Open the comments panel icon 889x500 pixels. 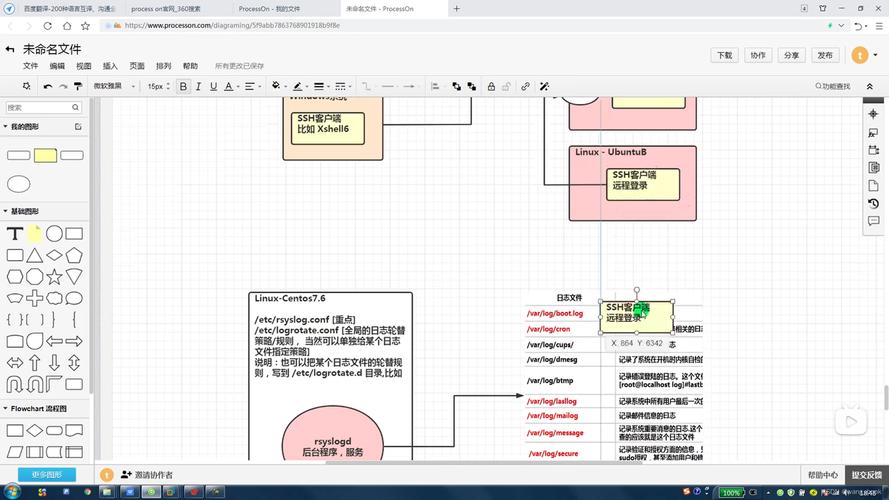tap(873, 221)
